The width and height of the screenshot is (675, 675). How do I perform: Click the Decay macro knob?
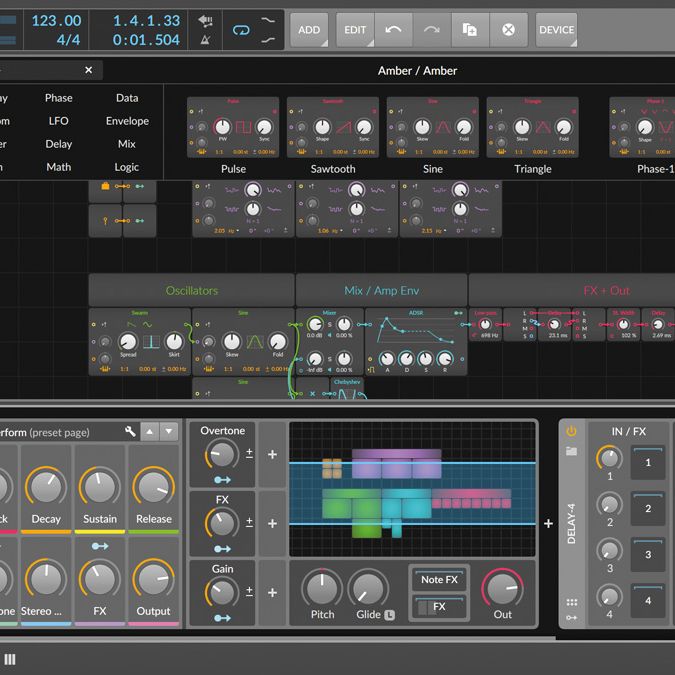pyautogui.click(x=46, y=487)
